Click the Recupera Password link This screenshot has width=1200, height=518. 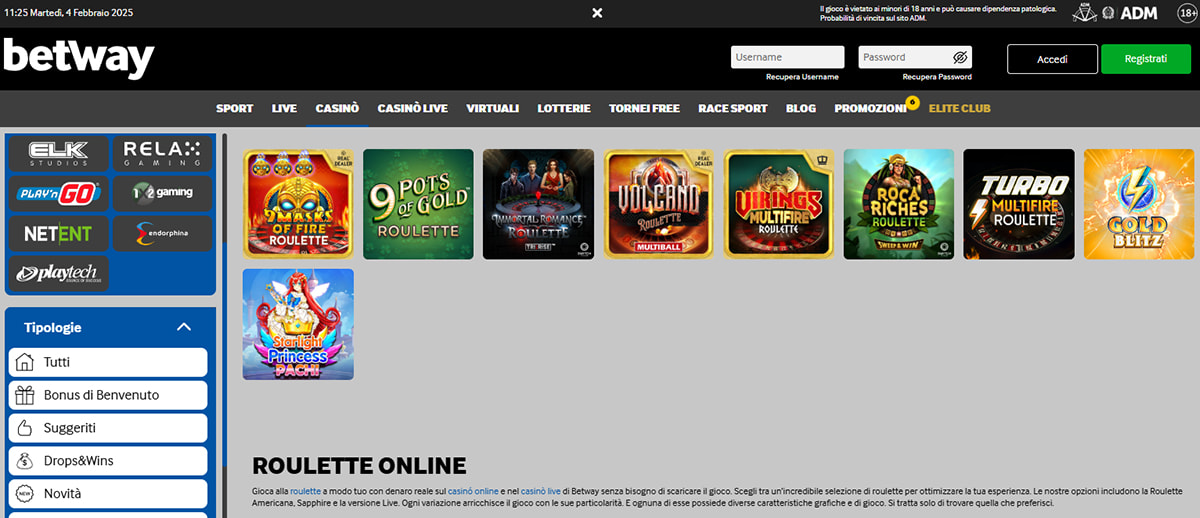click(x=937, y=77)
